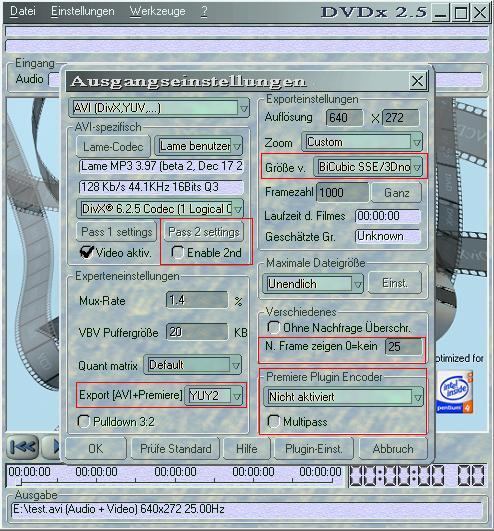This screenshot has height=531, width=494.
Task: Click the Mux-Rate input field
Action: (x=197, y=300)
